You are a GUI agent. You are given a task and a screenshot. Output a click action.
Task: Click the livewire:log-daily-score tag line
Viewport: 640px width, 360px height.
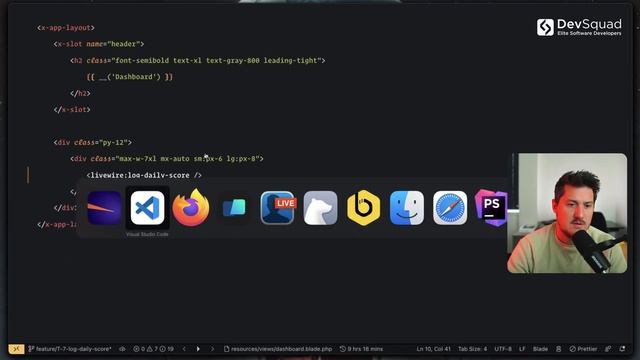coord(144,175)
